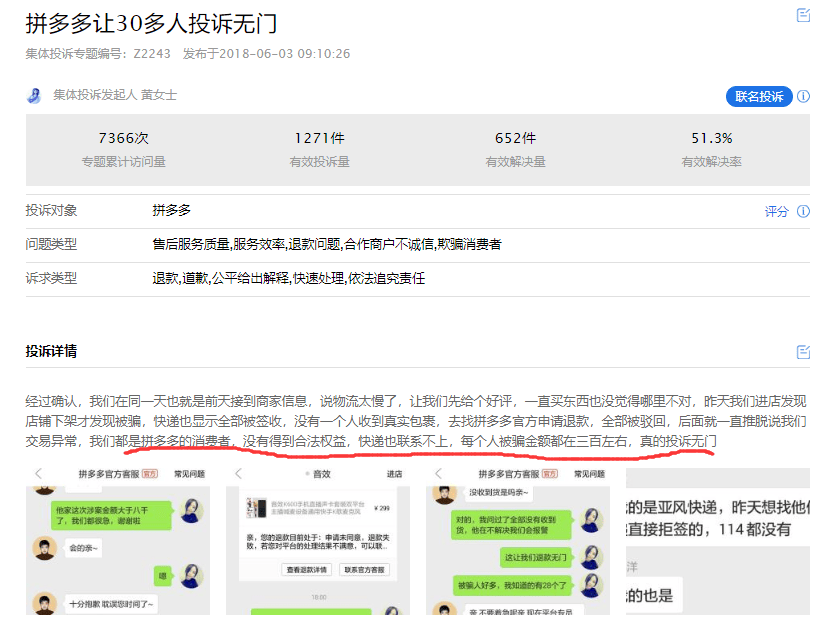840x630 pixels.
Task: Open the refund status screenshot thumbnail
Action: 318,541
